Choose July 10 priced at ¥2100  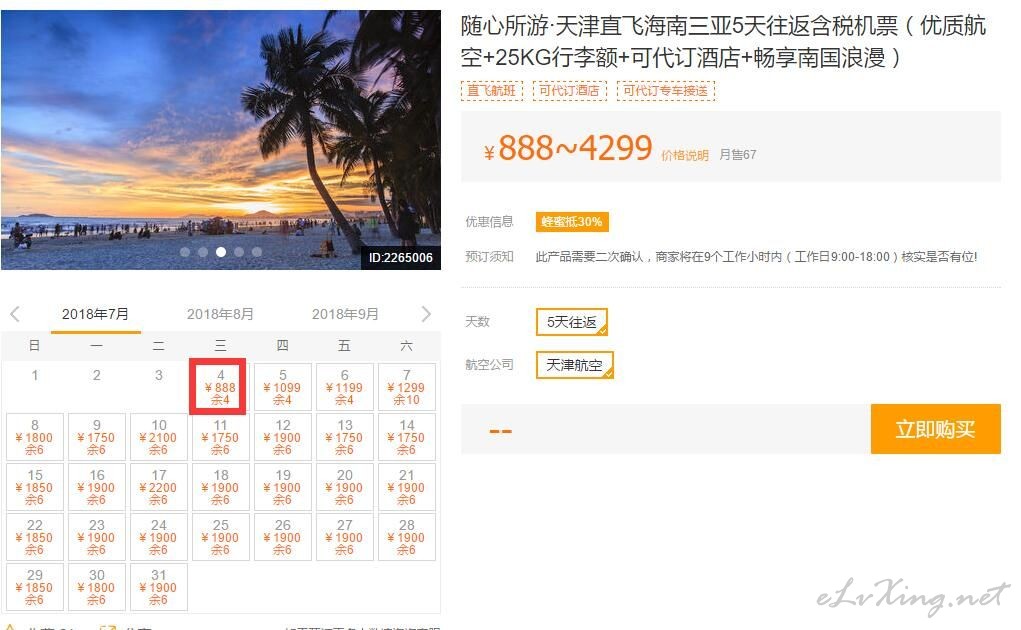click(x=158, y=437)
